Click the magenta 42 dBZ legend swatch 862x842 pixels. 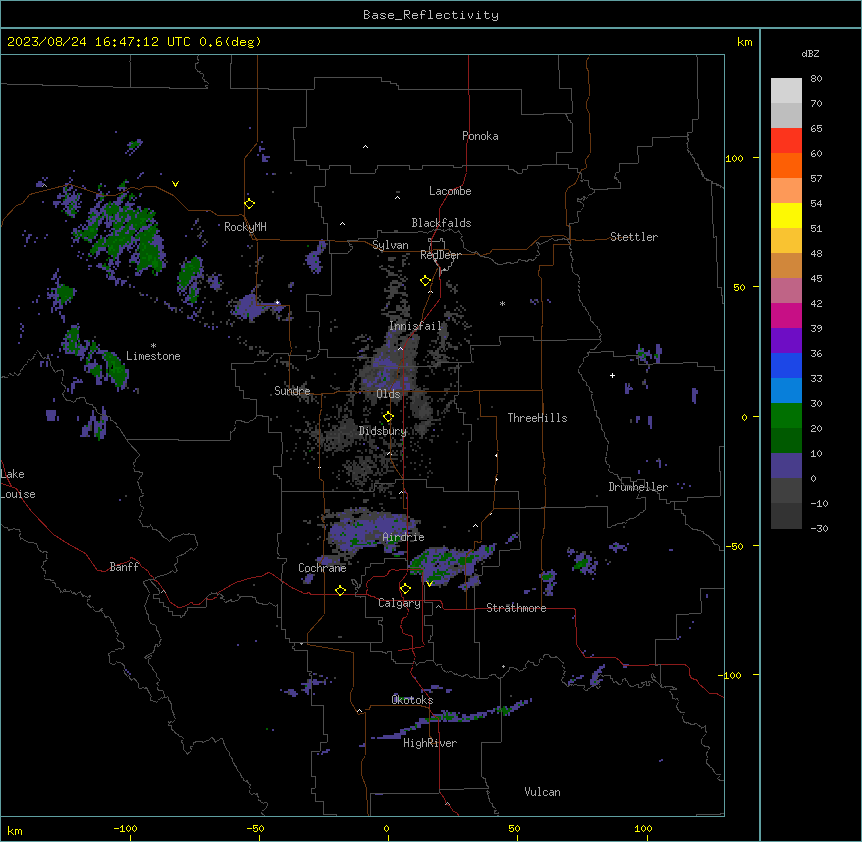point(786,315)
